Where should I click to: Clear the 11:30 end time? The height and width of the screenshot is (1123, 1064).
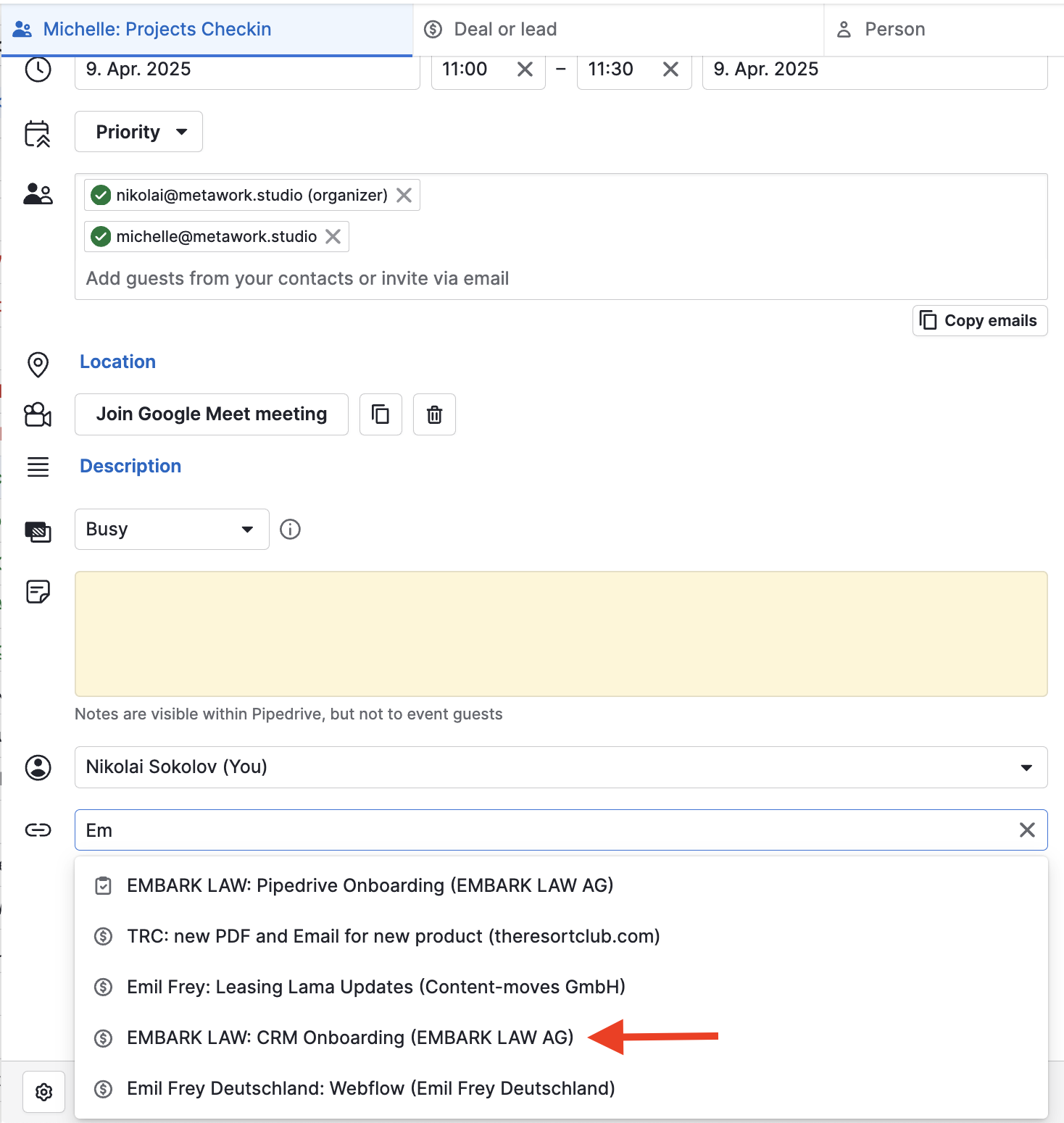670,70
